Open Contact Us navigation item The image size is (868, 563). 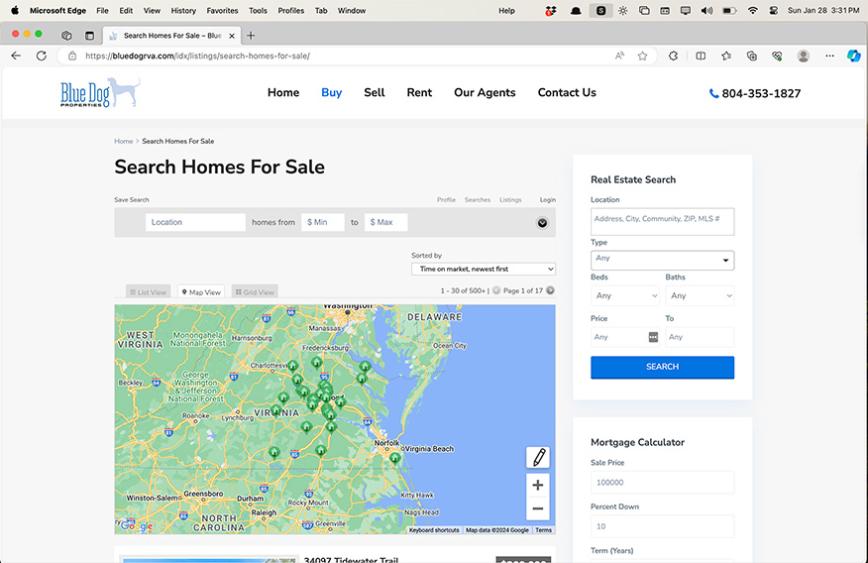(567, 92)
